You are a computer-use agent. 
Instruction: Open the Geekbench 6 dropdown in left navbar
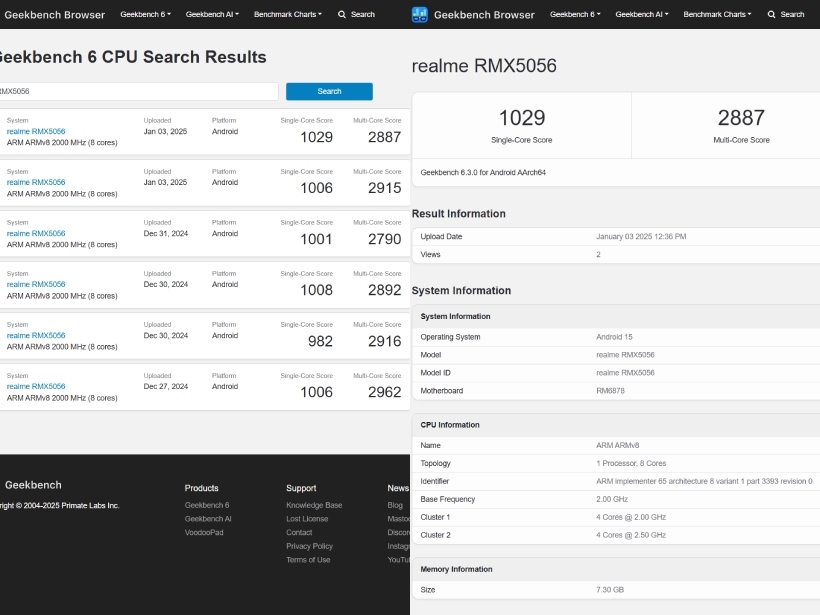[145, 15]
